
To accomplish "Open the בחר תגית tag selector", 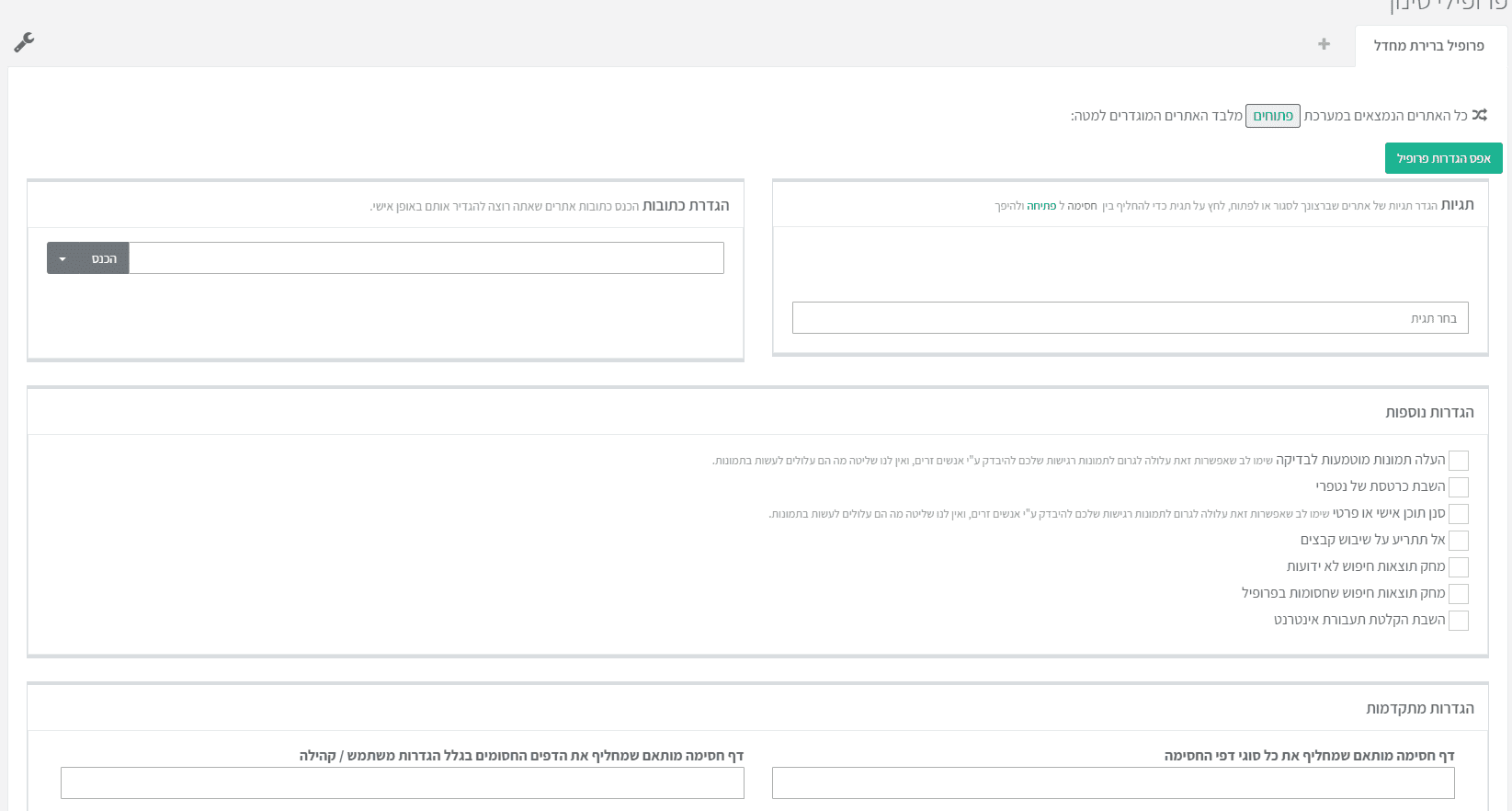I will coord(1131,318).
